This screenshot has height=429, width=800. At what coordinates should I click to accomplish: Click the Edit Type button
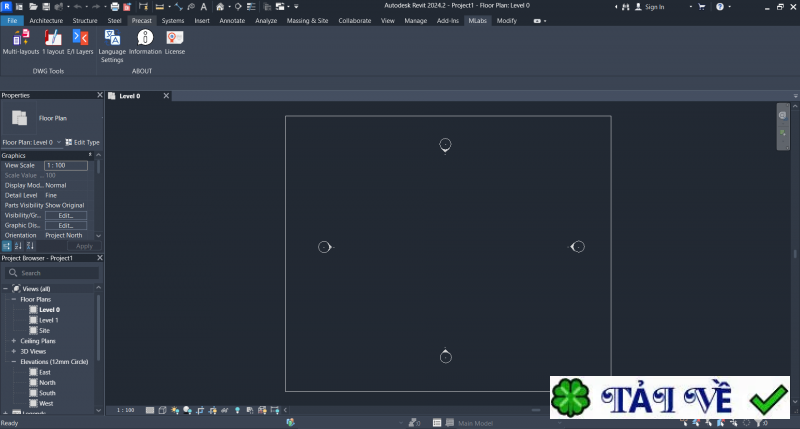[82, 142]
